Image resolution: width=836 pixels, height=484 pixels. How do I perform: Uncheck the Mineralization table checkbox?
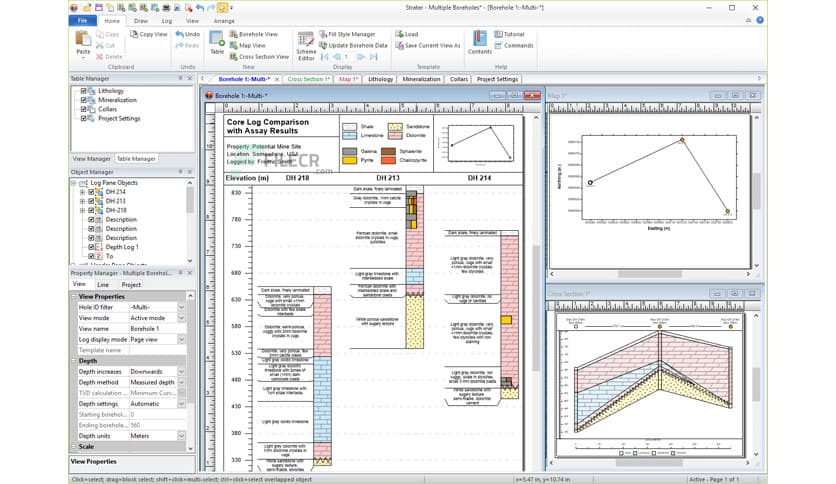(x=83, y=100)
